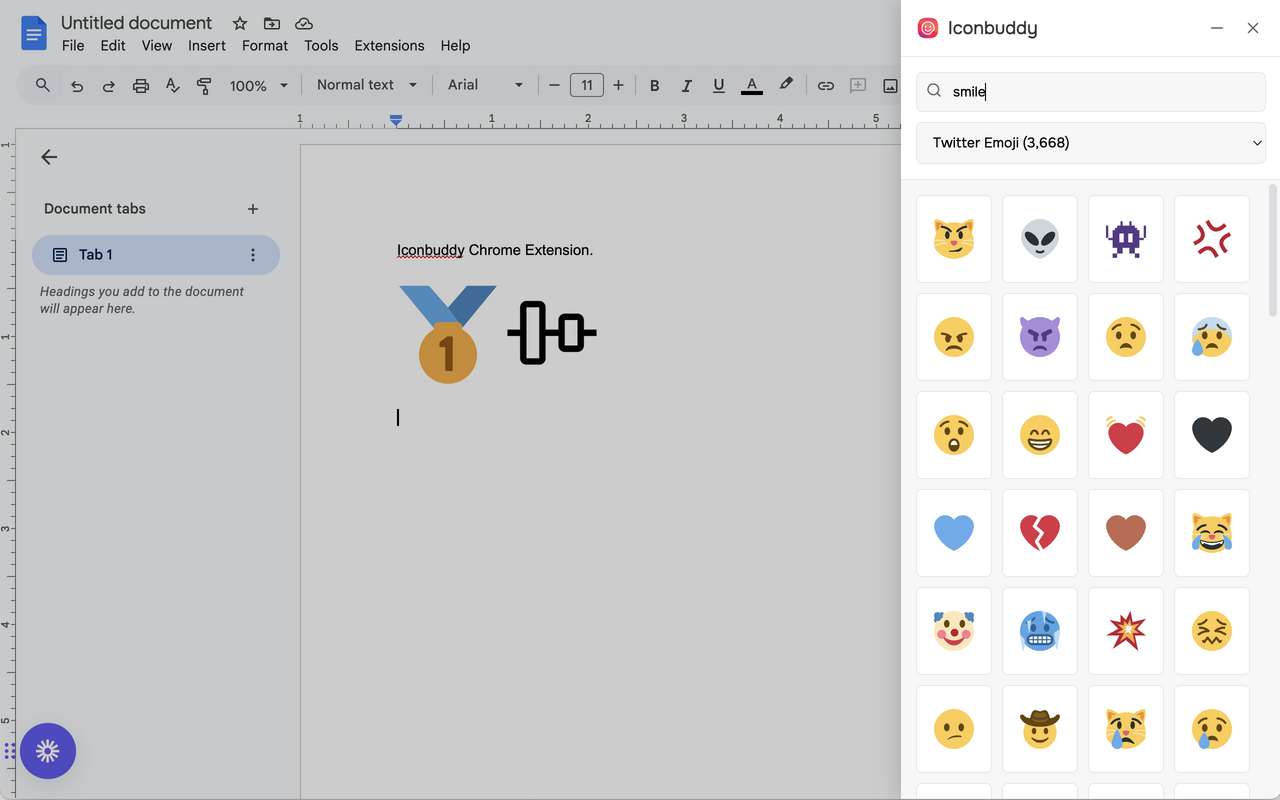Viewport: 1280px width, 800px height.
Task: Click the space invader emoji icon
Action: click(x=1126, y=239)
